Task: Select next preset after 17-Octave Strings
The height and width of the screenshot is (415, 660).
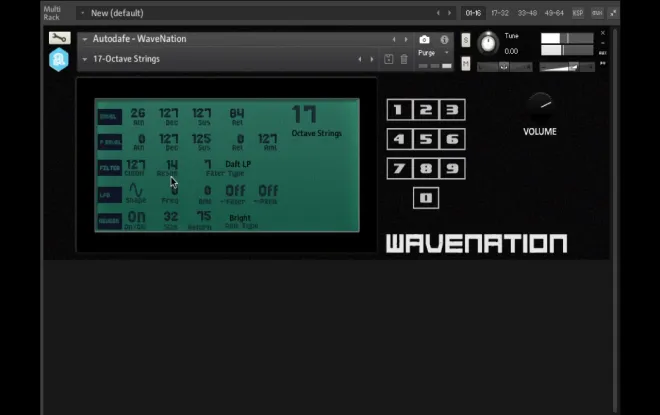Action: click(372, 59)
